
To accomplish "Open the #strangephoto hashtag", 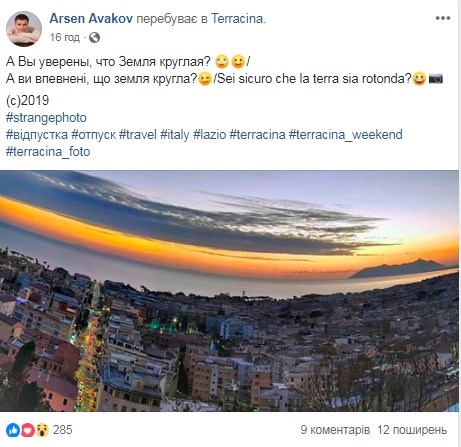I will click(46, 118).
